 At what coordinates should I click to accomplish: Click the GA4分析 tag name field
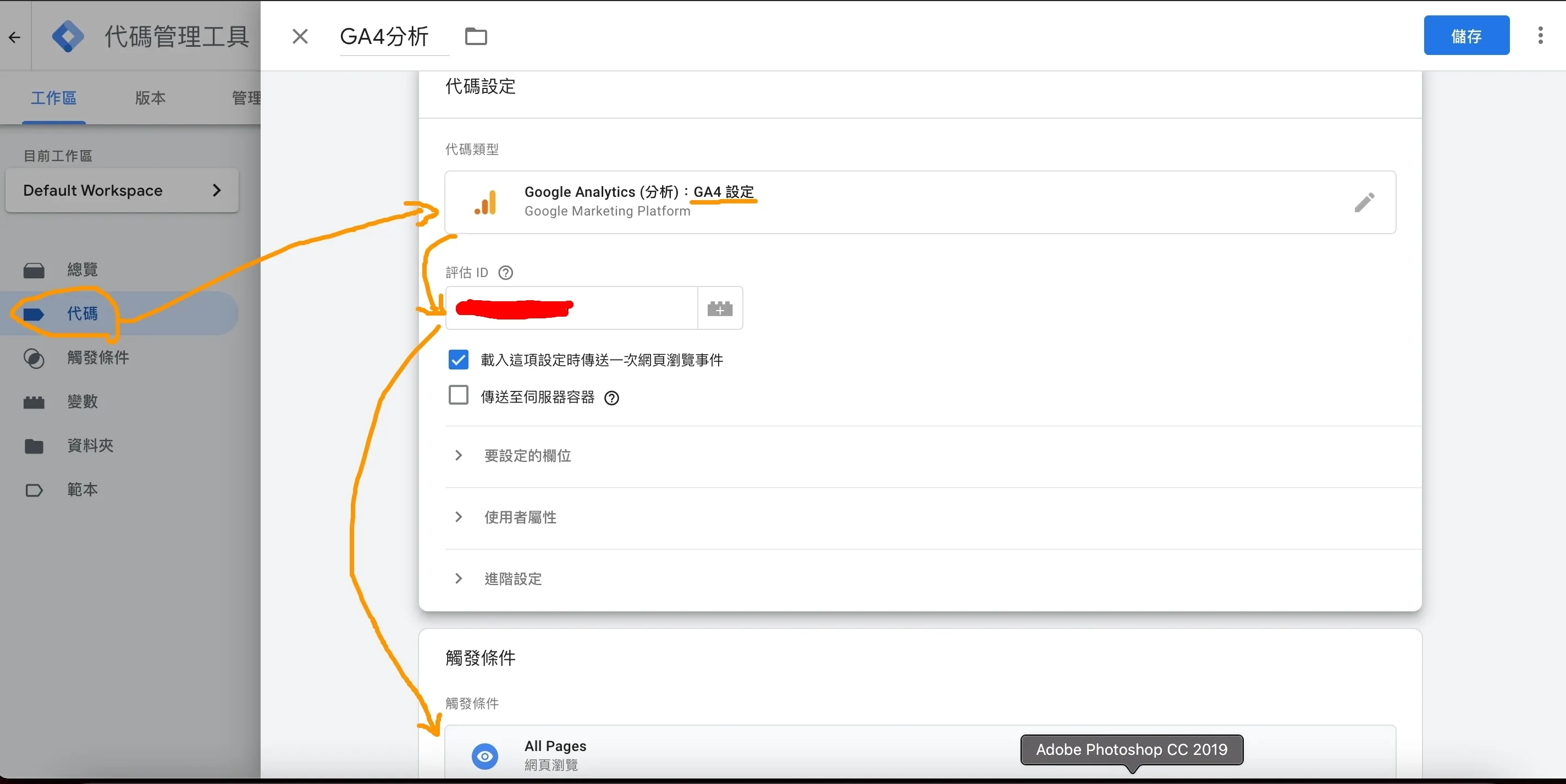point(394,37)
